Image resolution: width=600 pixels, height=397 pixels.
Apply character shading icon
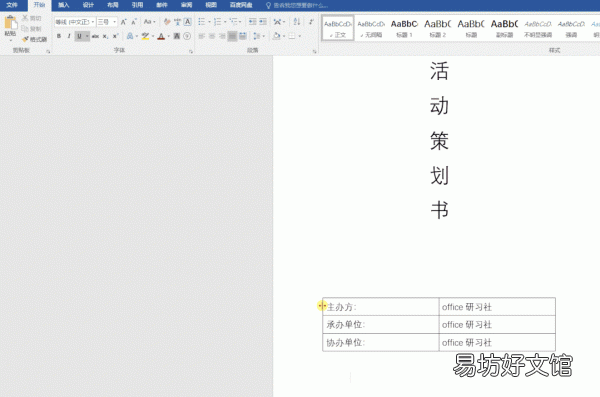177,36
